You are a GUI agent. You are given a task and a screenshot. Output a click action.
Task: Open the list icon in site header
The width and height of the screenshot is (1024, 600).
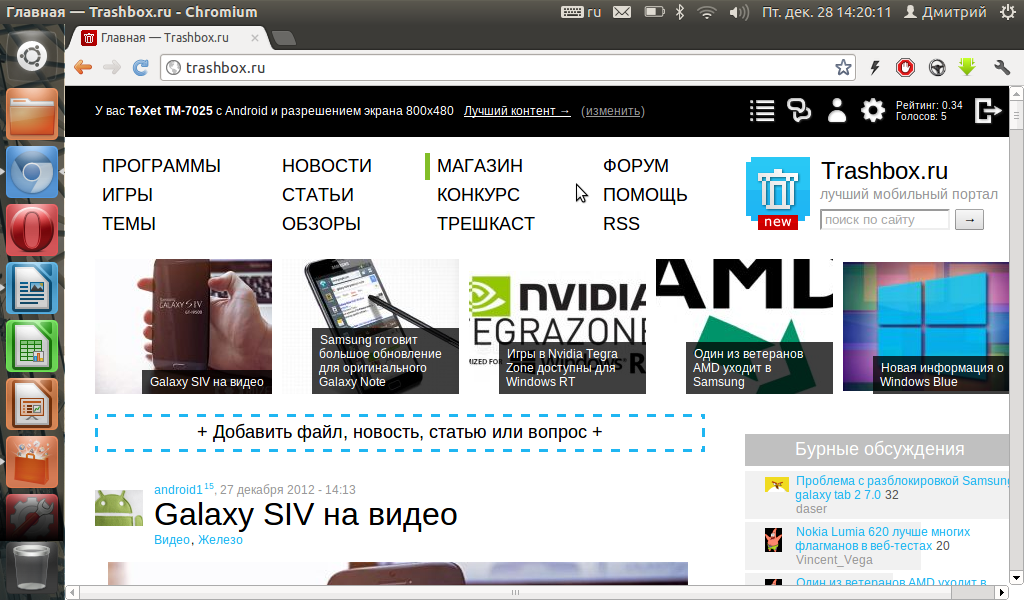pos(762,111)
